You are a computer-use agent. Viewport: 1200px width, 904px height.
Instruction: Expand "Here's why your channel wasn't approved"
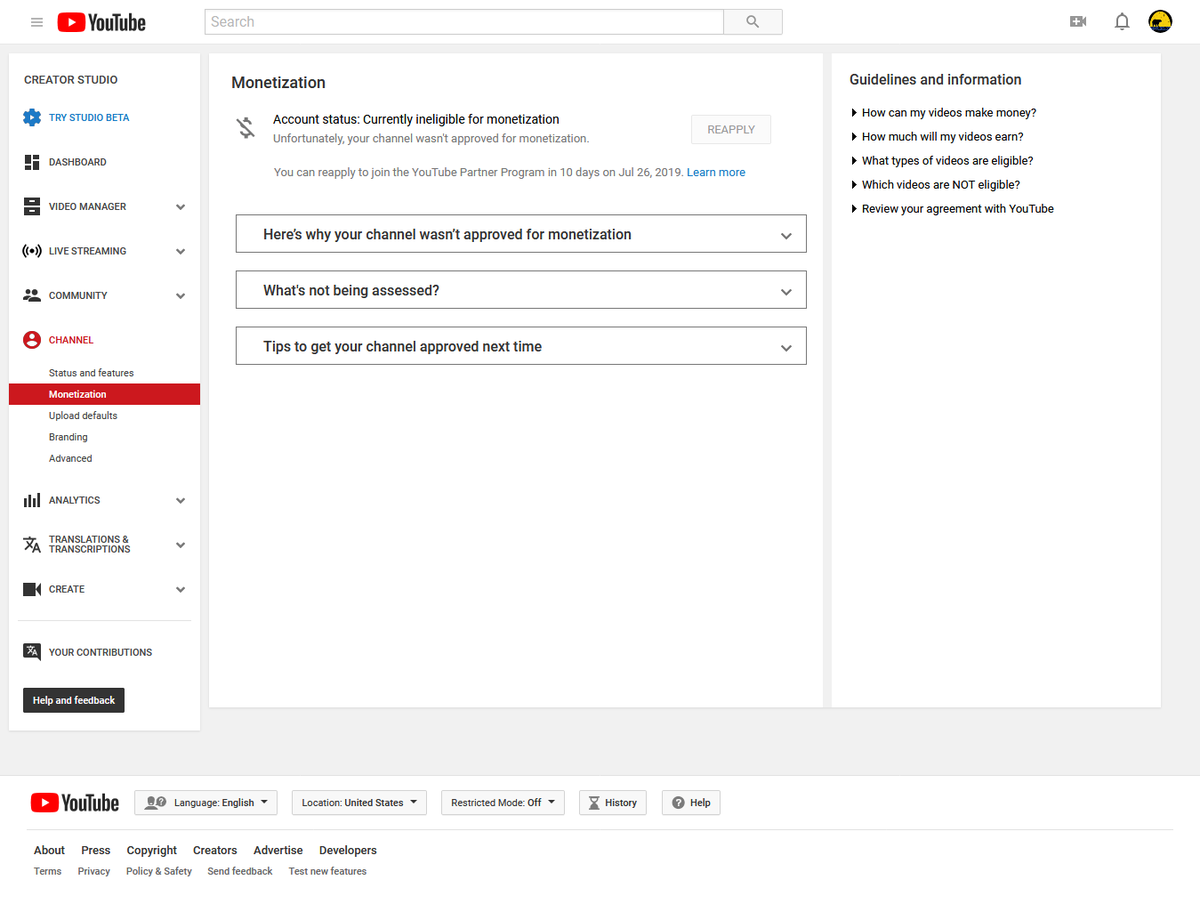521,234
